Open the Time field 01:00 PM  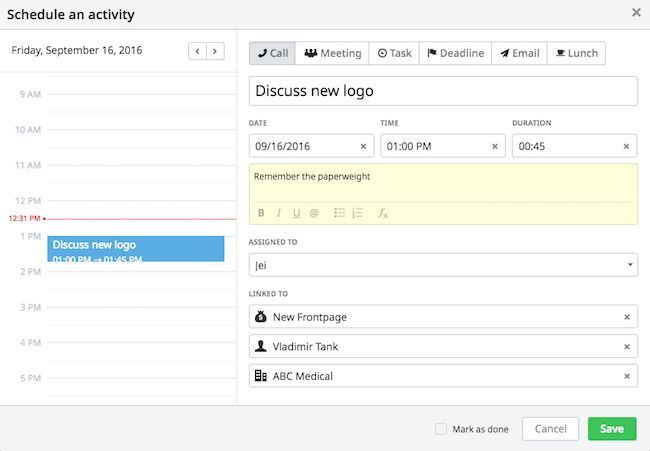tap(443, 146)
